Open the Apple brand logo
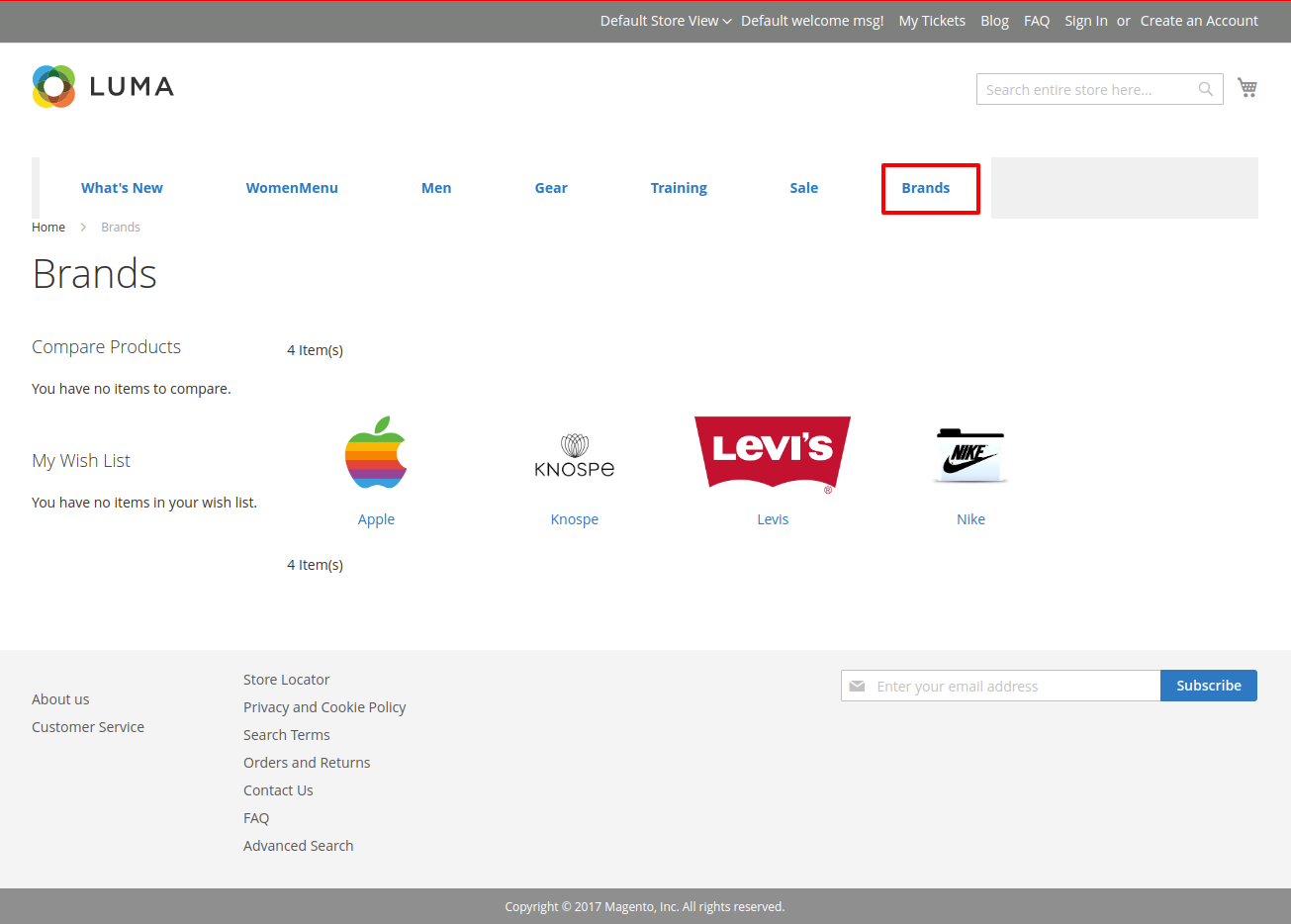 (376, 453)
